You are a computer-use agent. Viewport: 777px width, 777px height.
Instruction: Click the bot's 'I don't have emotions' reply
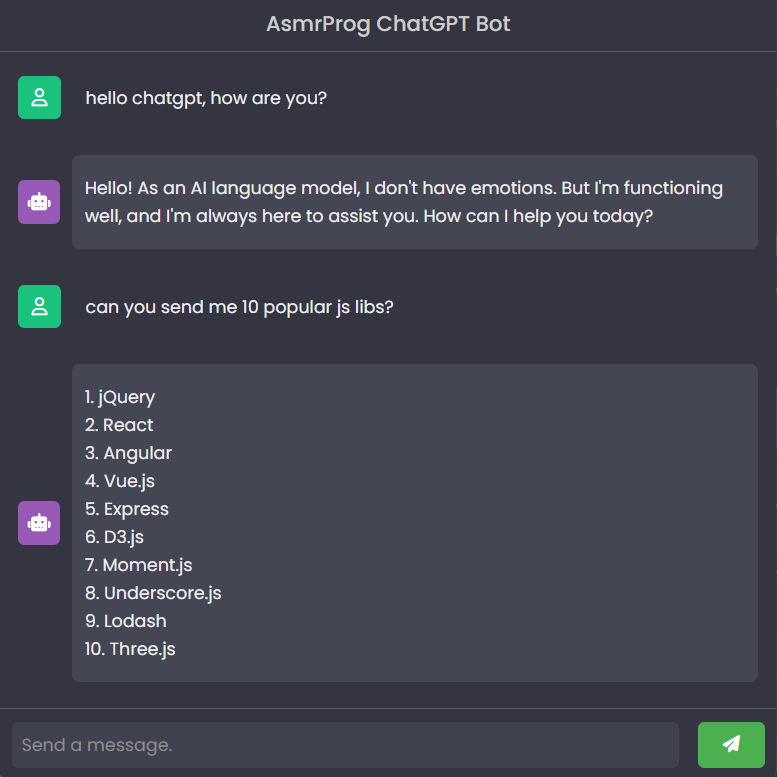(x=404, y=201)
